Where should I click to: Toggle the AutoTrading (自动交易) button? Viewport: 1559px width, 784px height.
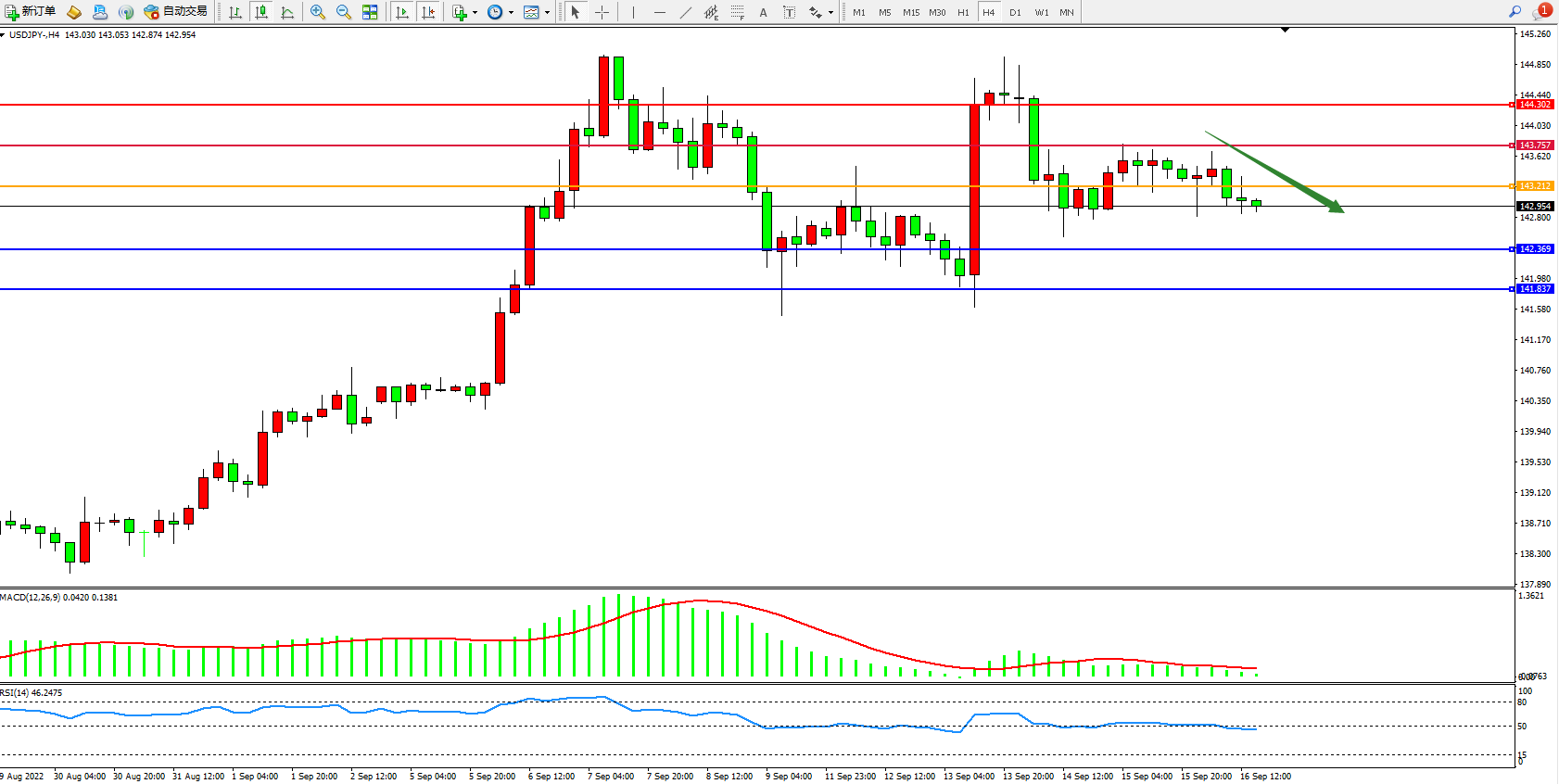coord(176,12)
